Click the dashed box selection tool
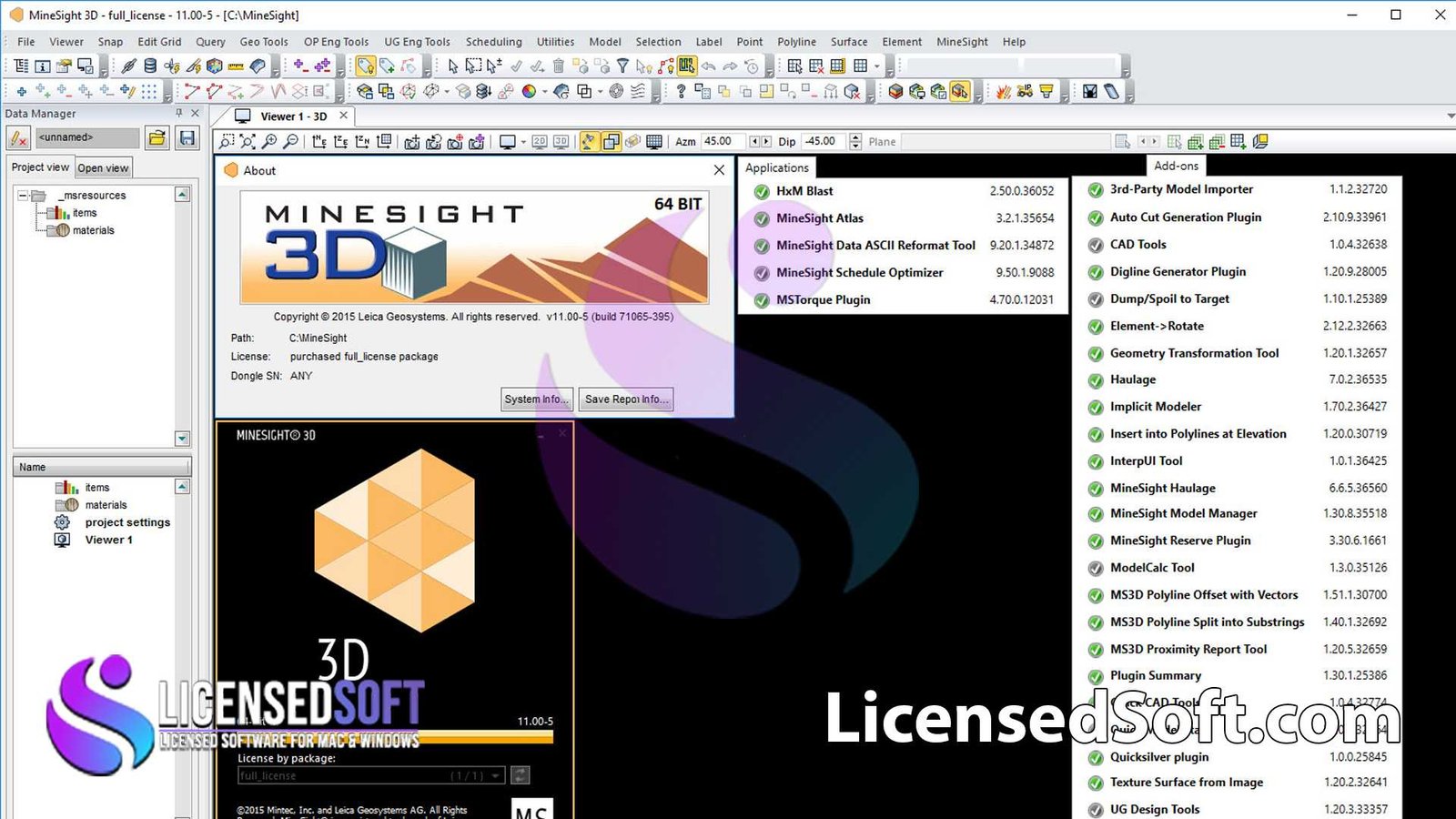The image size is (1456, 819). [473, 66]
